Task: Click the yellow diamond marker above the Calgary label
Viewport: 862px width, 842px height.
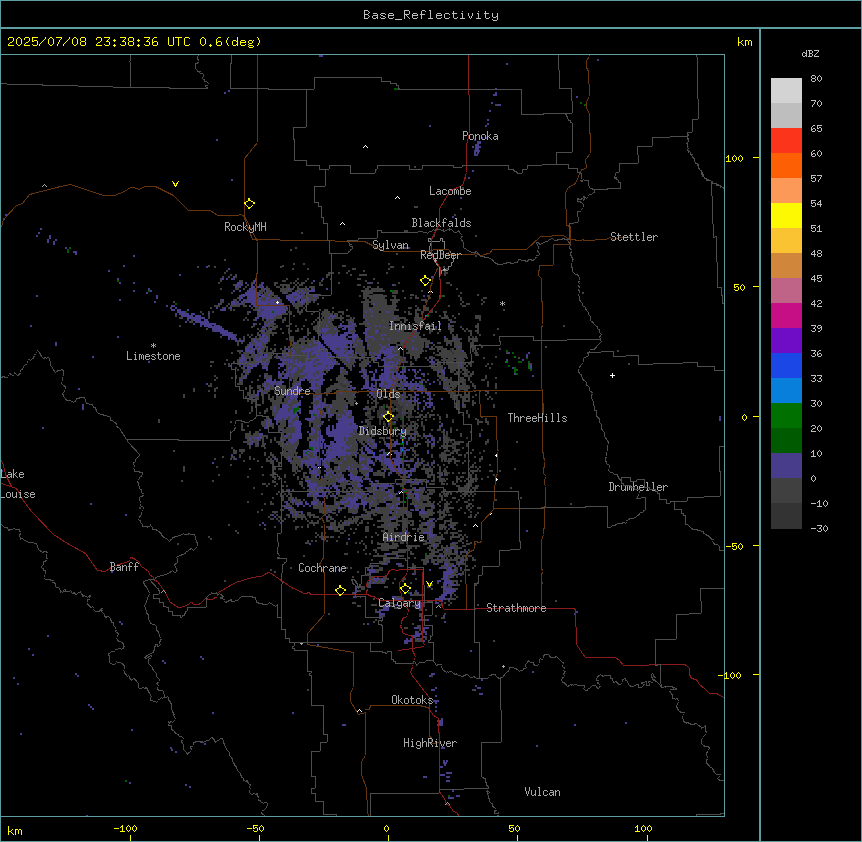Action: point(405,589)
